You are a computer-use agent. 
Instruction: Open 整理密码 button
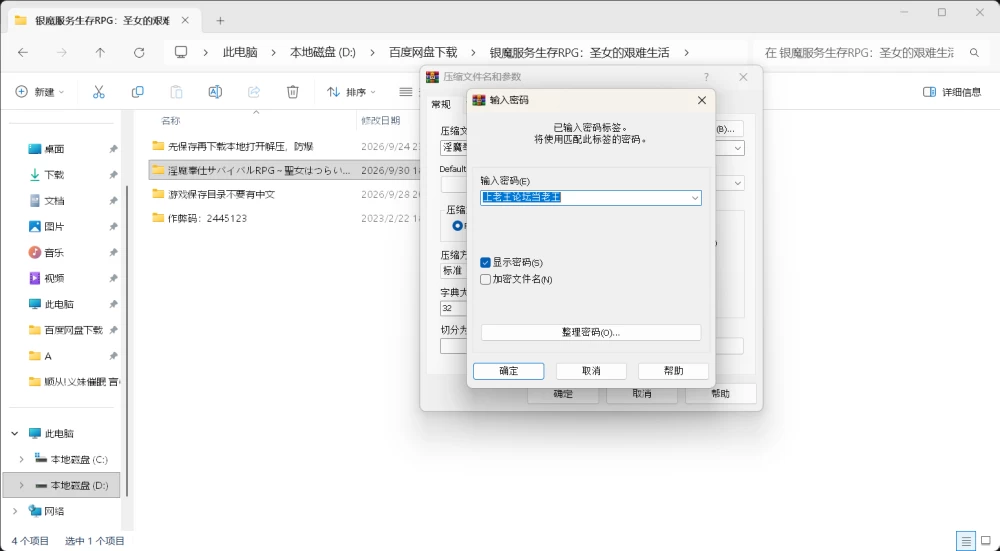point(591,332)
